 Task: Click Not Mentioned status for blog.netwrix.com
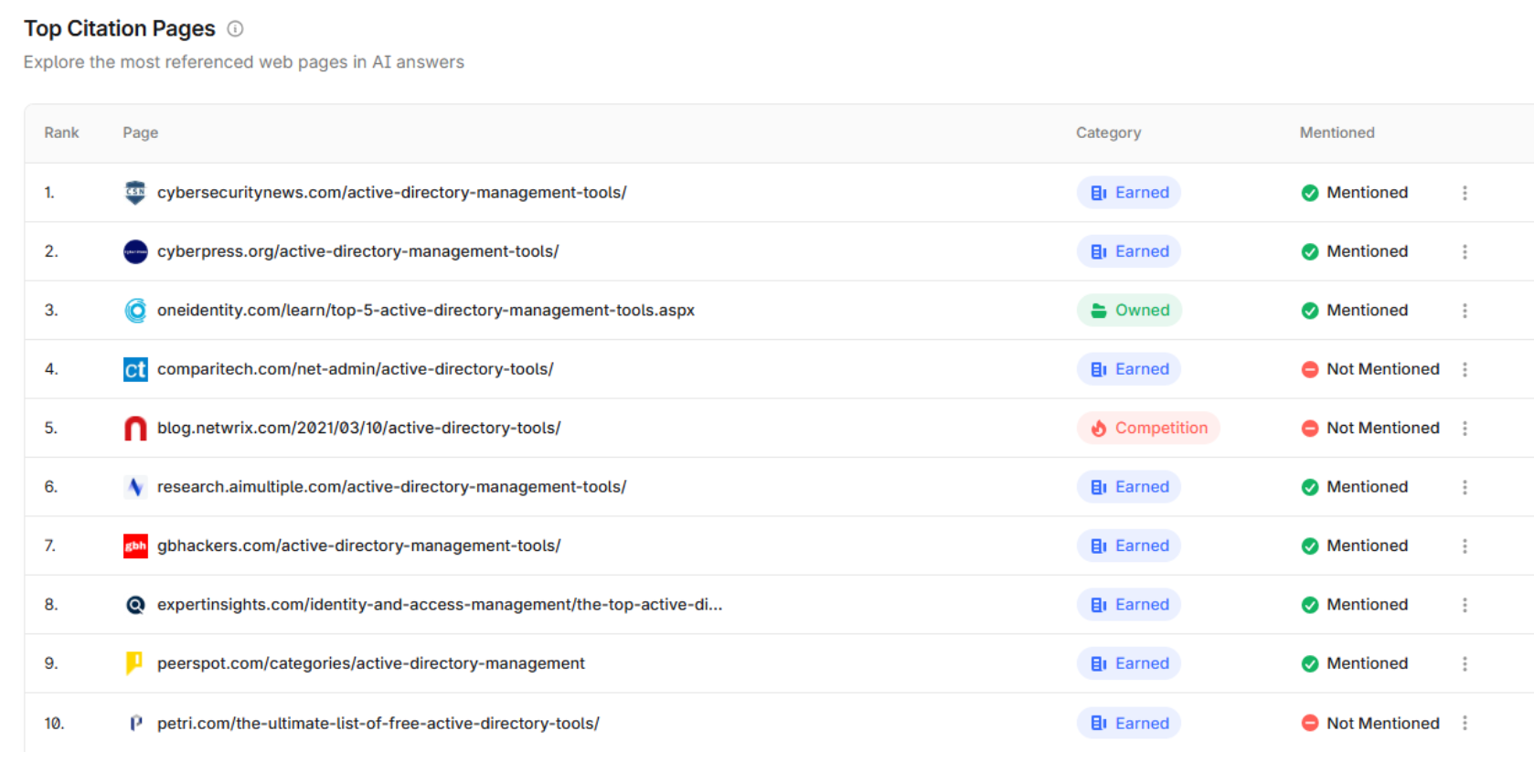[1370, 428]
